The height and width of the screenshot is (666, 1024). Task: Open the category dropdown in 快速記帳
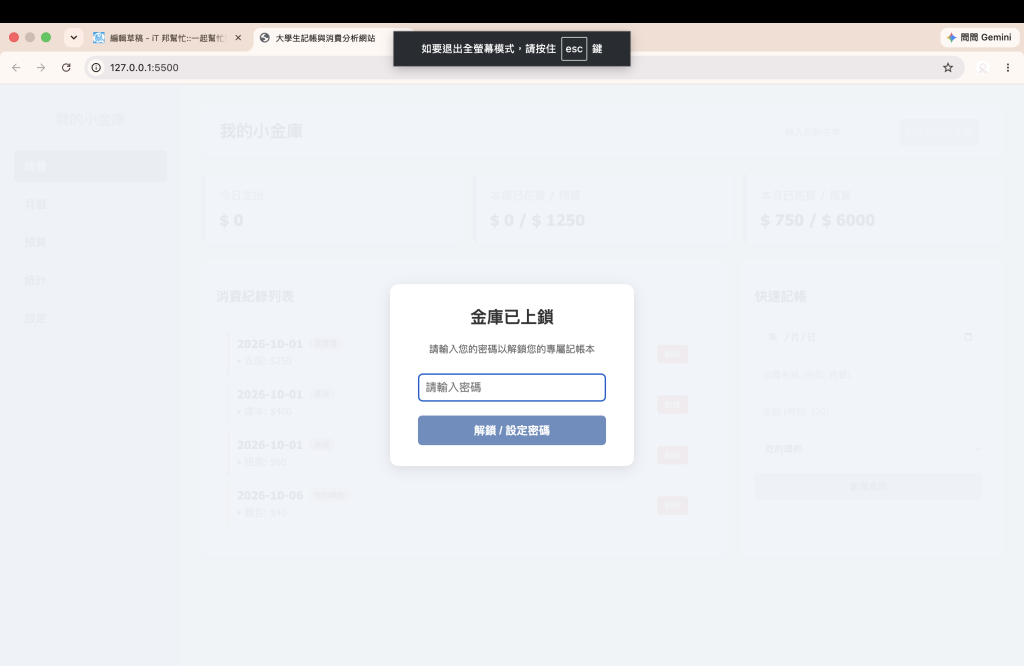click(869, 449)
